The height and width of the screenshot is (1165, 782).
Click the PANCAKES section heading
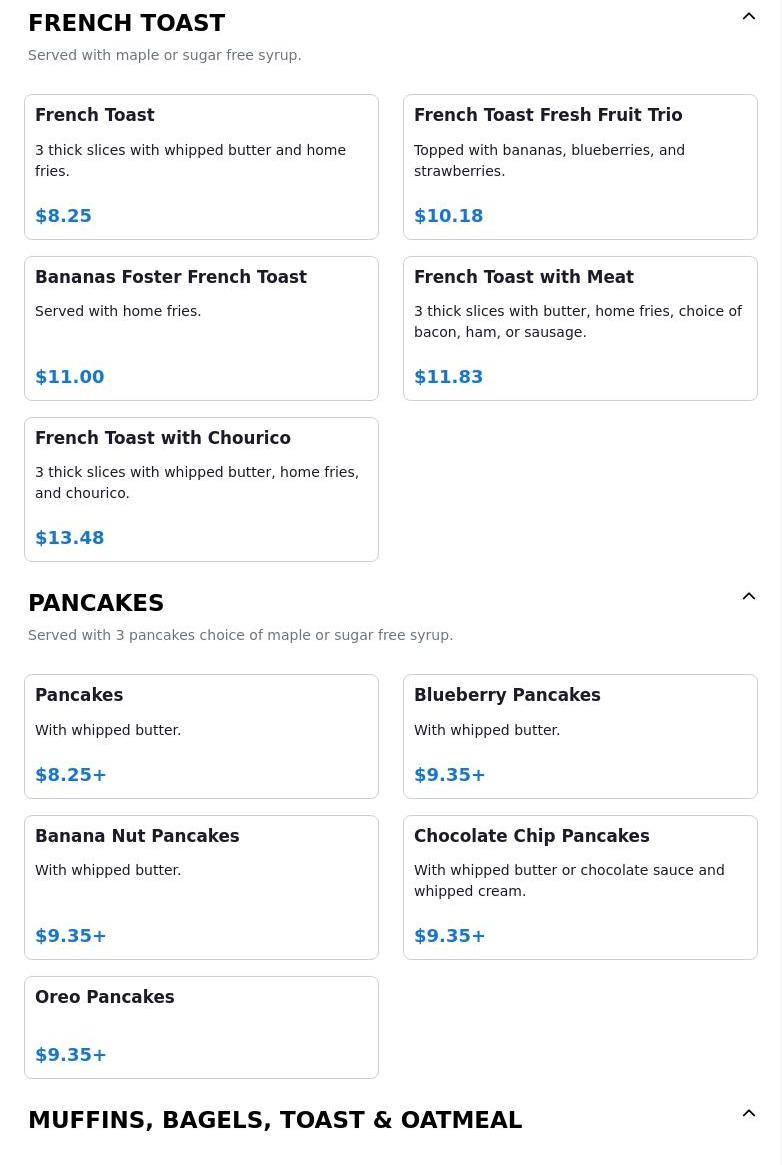(x=96, y=603)
